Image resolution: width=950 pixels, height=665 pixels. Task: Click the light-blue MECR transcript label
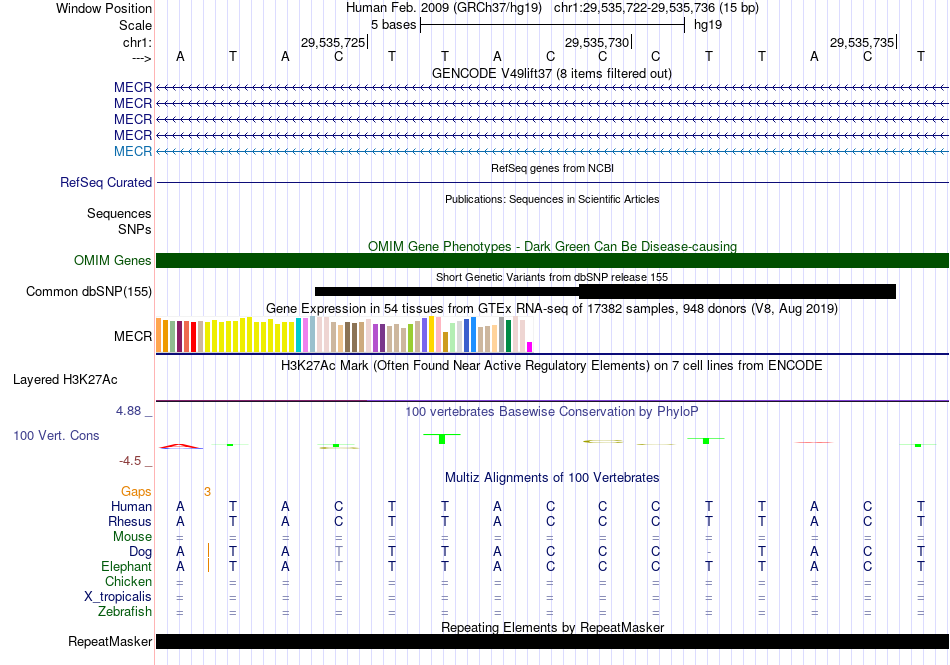133,151
